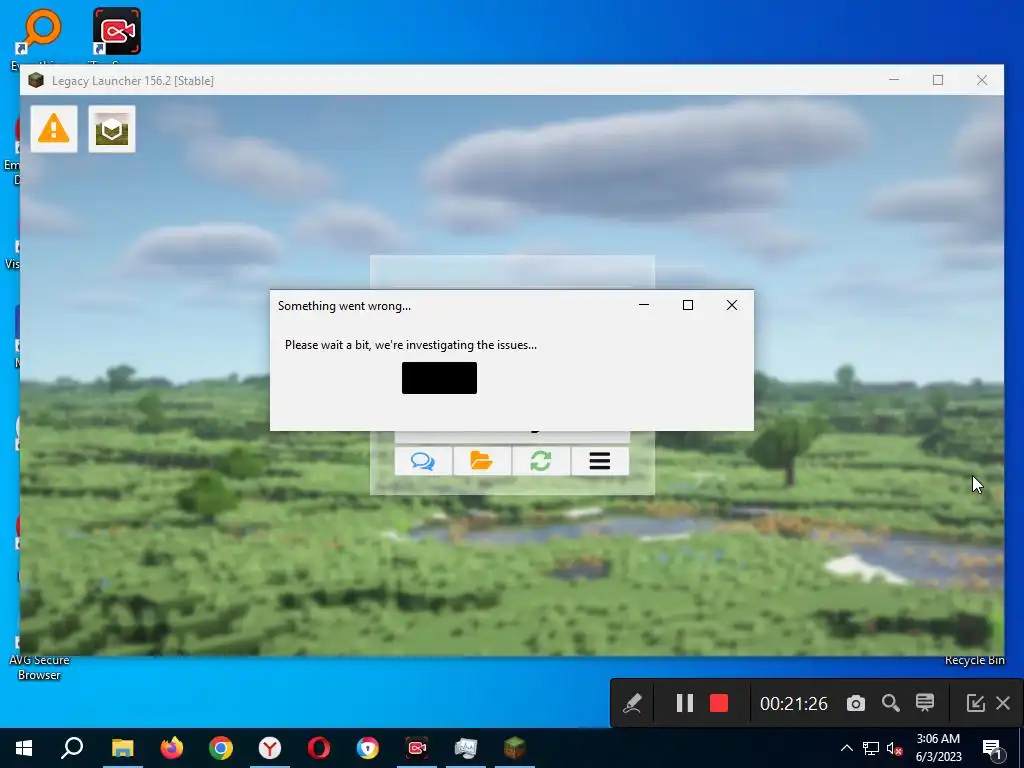Click the green refresh arrows button

click(541, 461)
